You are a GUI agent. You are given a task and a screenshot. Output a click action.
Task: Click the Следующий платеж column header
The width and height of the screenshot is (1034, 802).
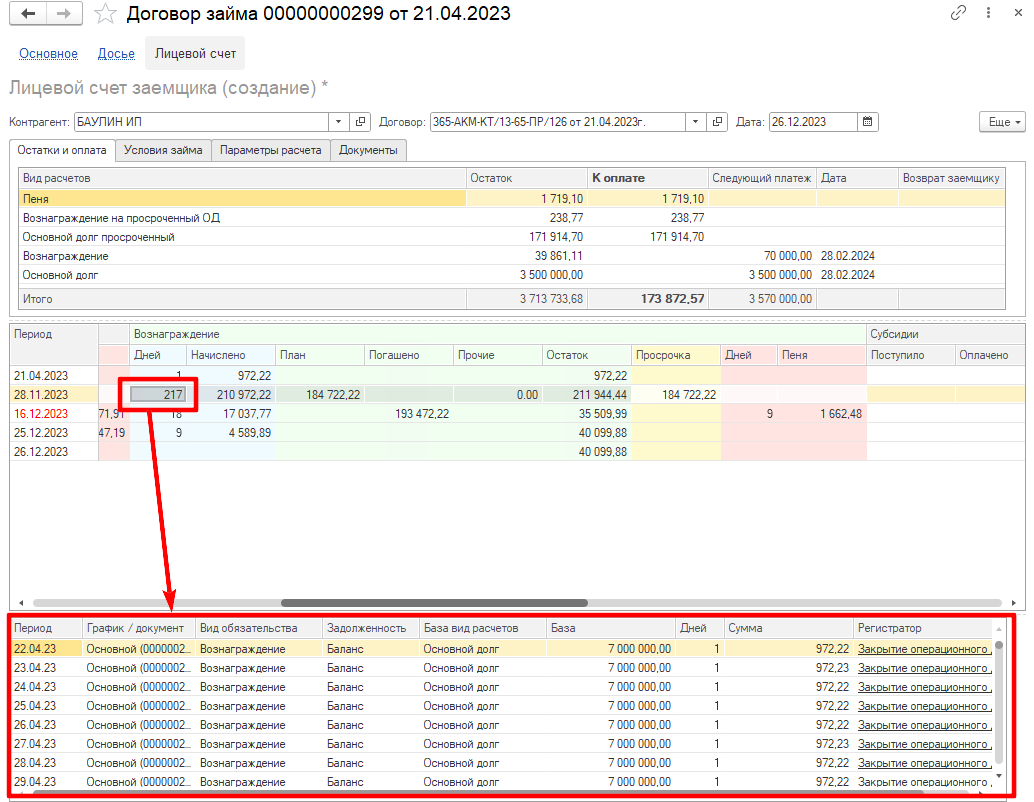tap(762, 178)
